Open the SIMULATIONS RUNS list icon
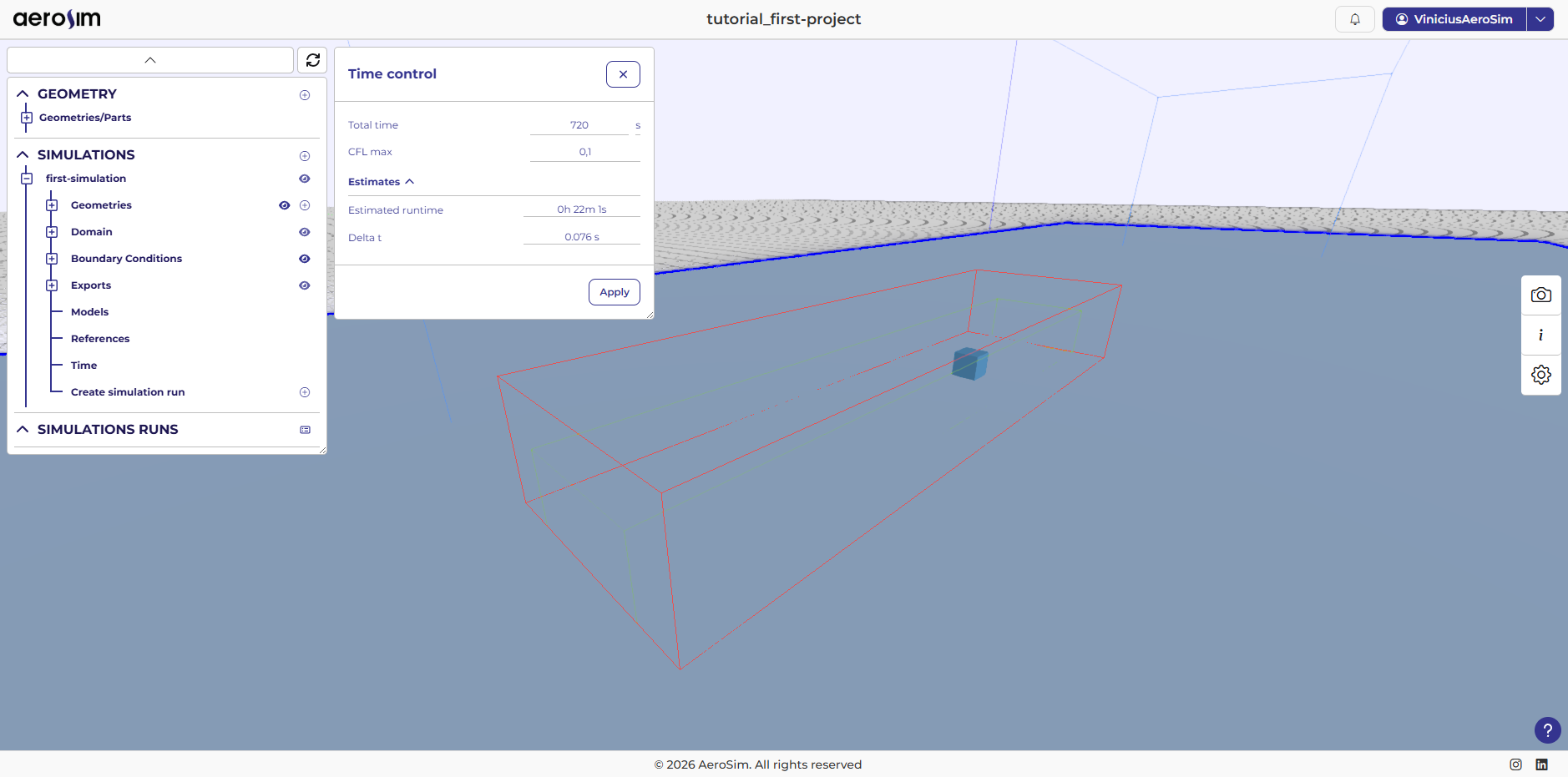The width and height of the screenshot is (1568, 777). pyautogui.click(x=305, y=430)
